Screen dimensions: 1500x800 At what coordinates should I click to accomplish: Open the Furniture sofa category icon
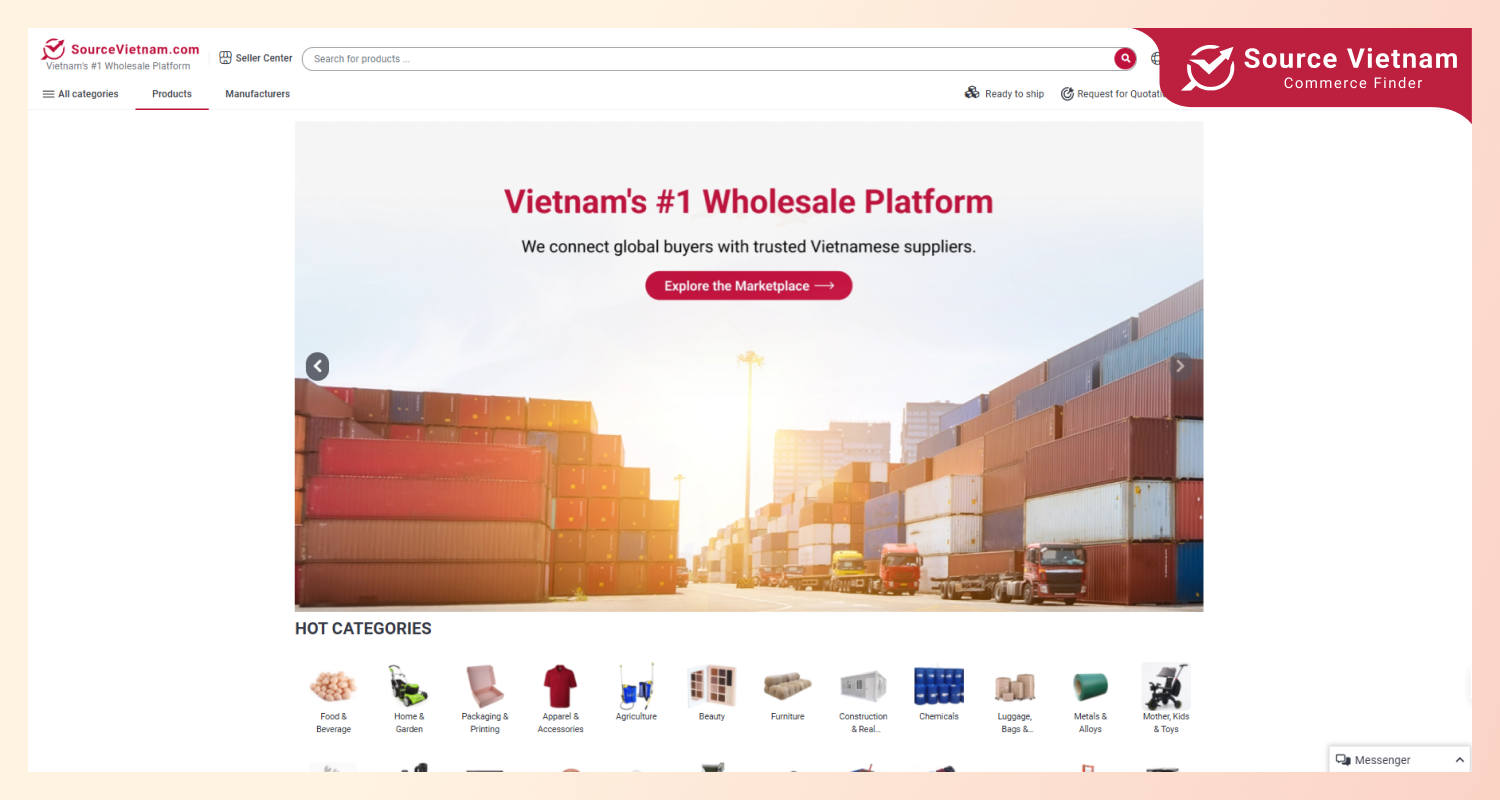[788, 686]
